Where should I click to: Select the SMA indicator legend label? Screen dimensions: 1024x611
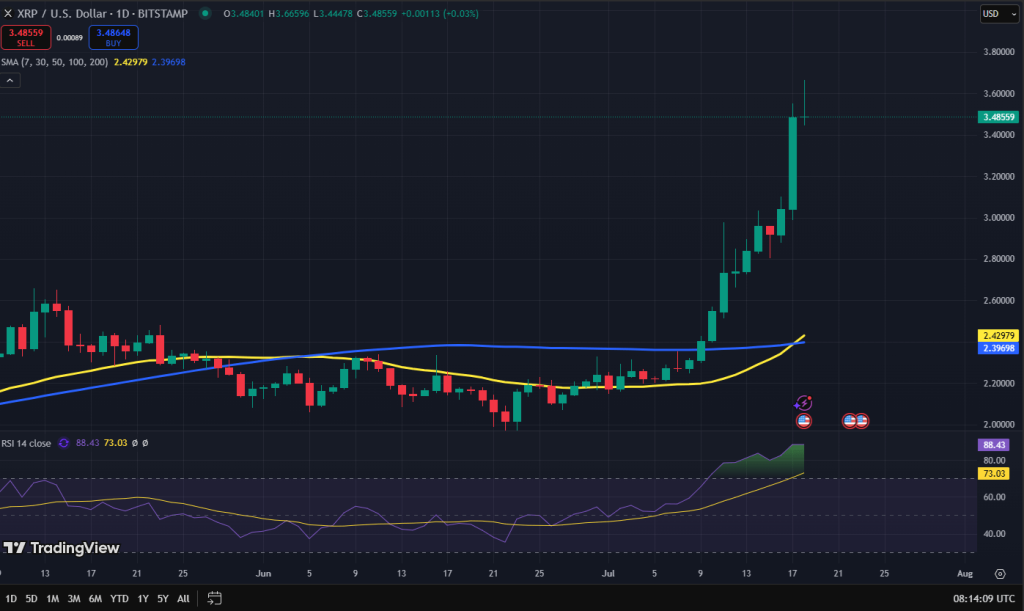[54, 62]
